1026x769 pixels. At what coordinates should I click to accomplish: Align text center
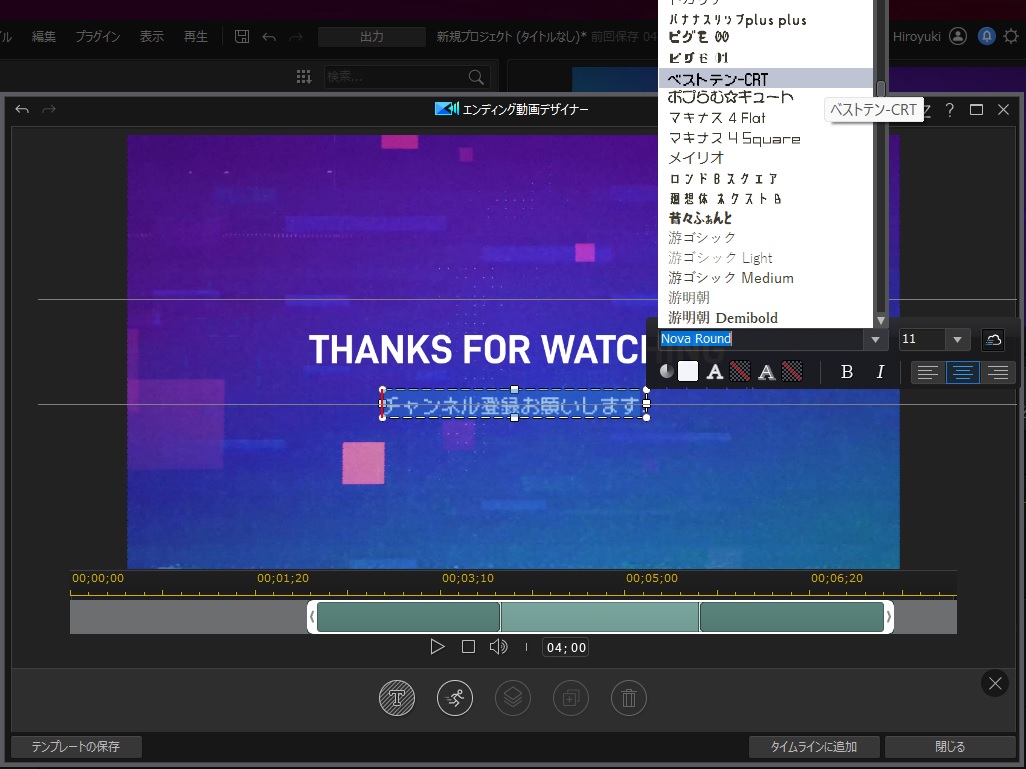tap(963, 372)
